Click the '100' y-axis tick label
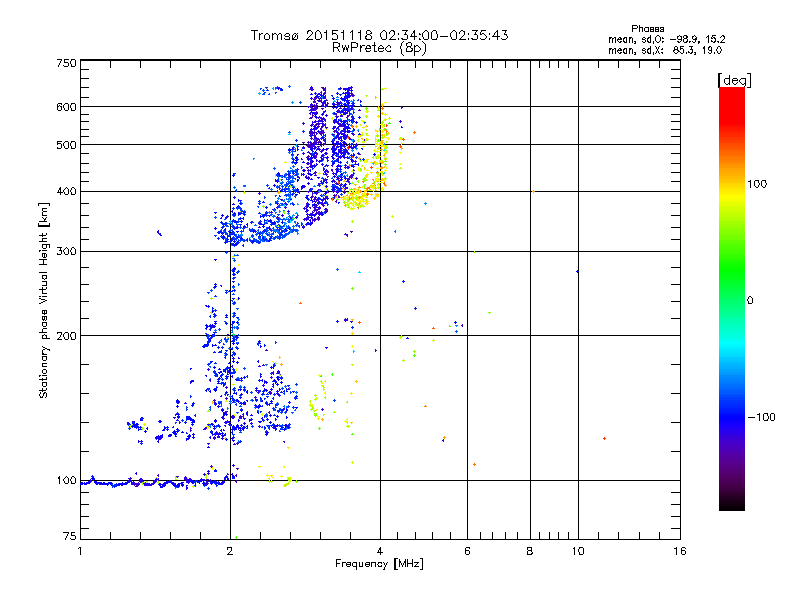Image resolution: width=800 pixels, height=600 pixels. [x=67, y=481]
